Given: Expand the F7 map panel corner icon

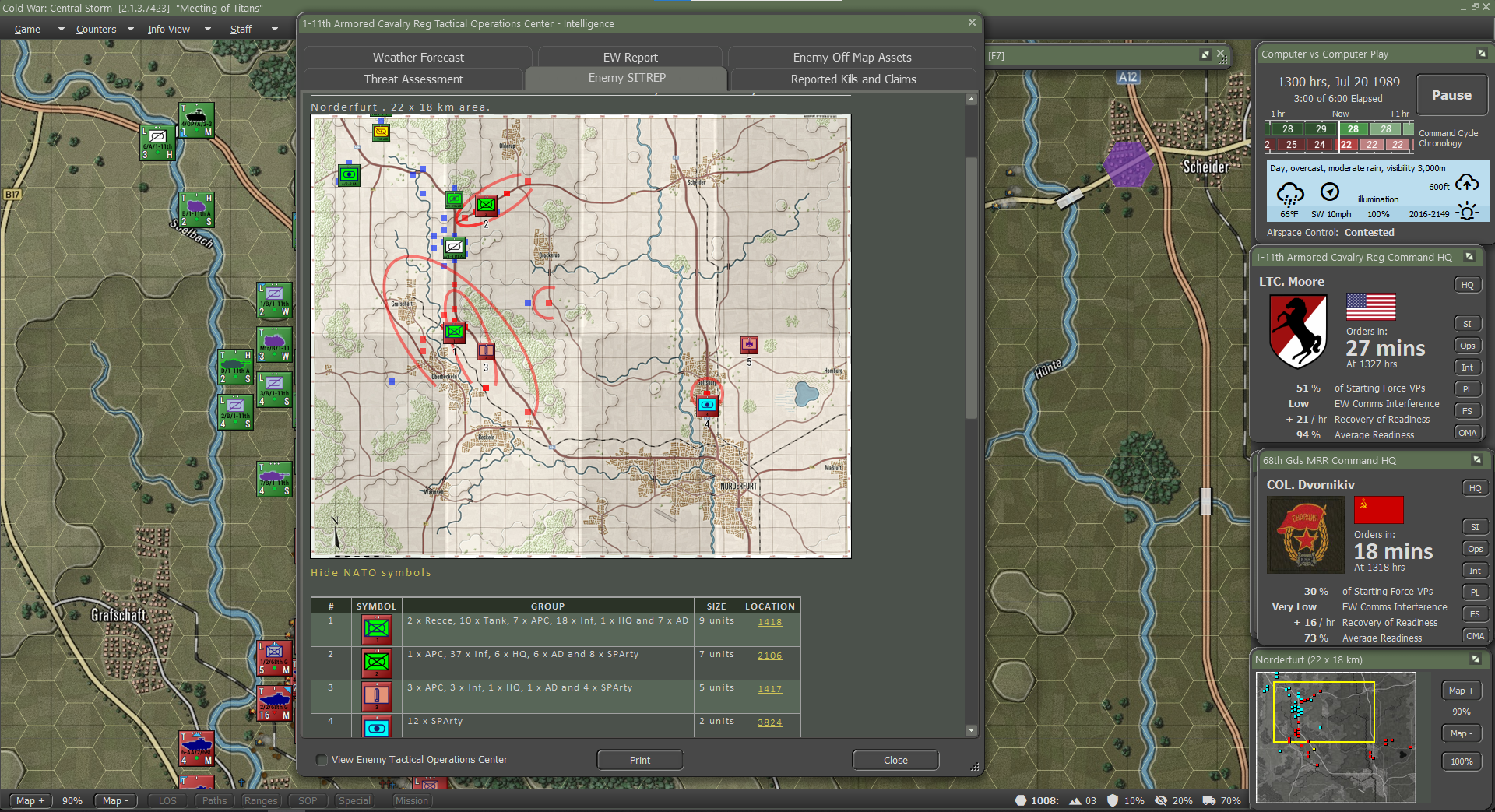Looking at the screenshot, I should pyautogui.click(x=1205, y=54).
